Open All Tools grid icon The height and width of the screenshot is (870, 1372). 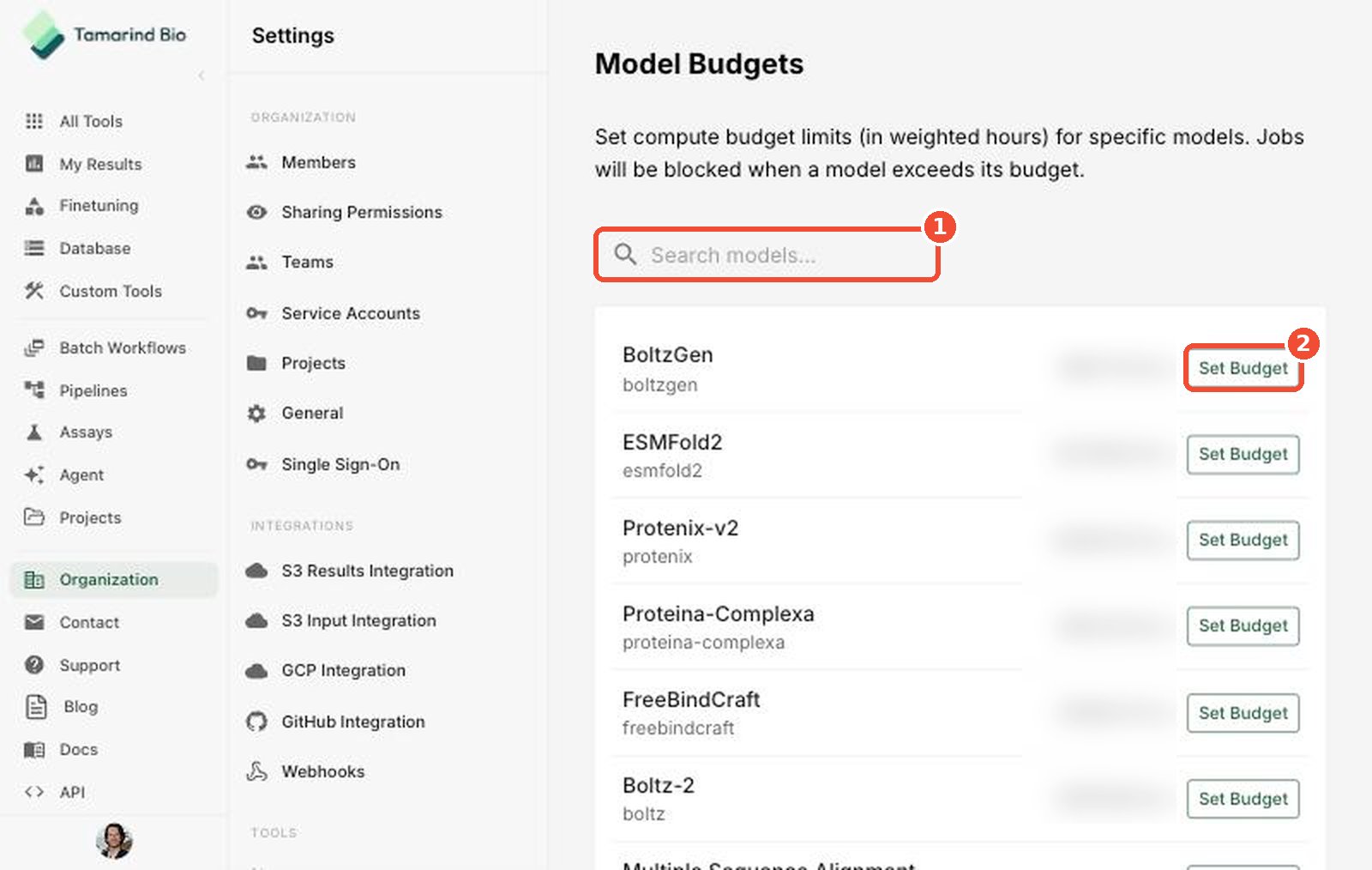34,121
